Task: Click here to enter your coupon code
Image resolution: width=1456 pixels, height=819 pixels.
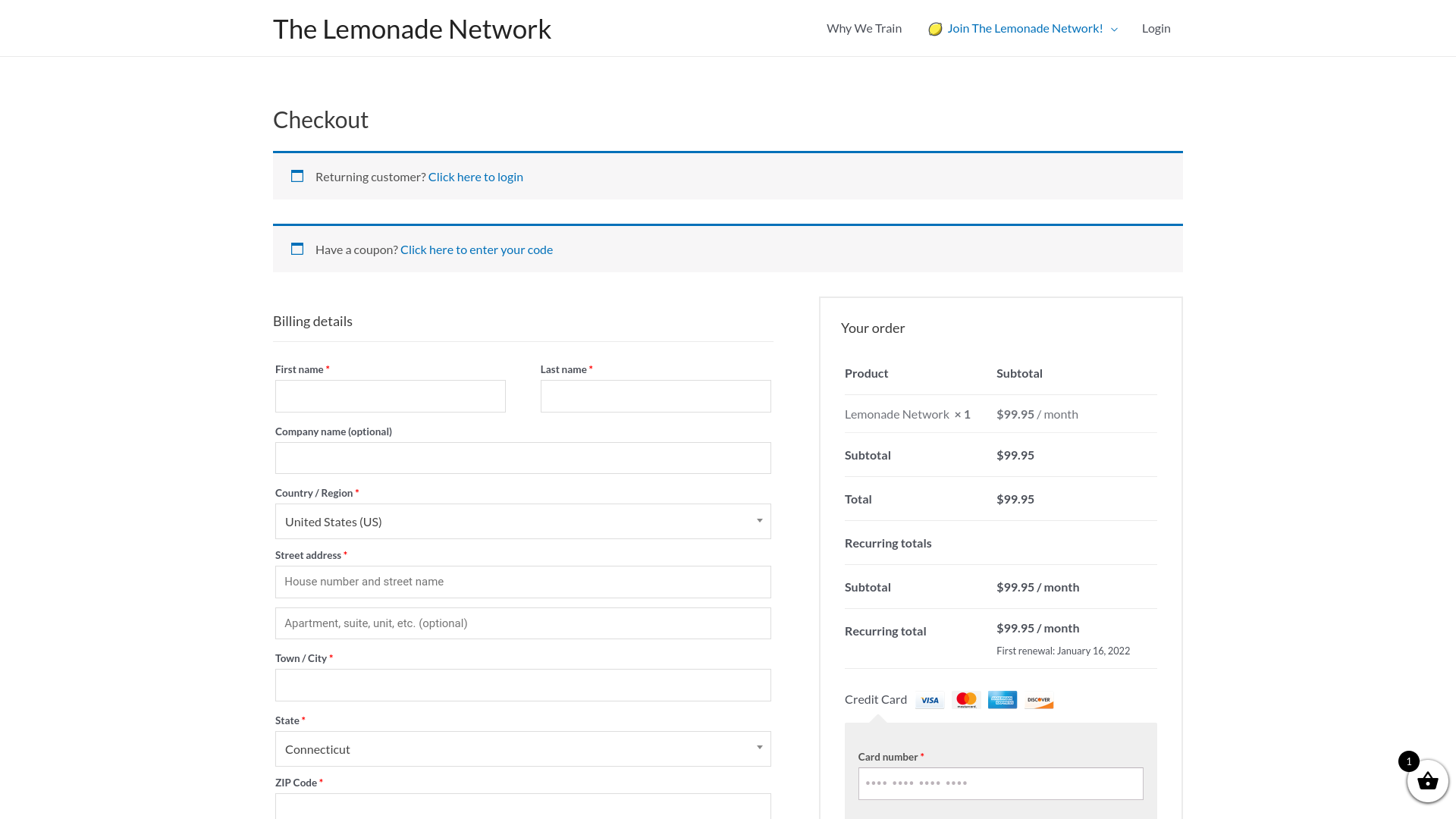Action: [x=476, y=249]
